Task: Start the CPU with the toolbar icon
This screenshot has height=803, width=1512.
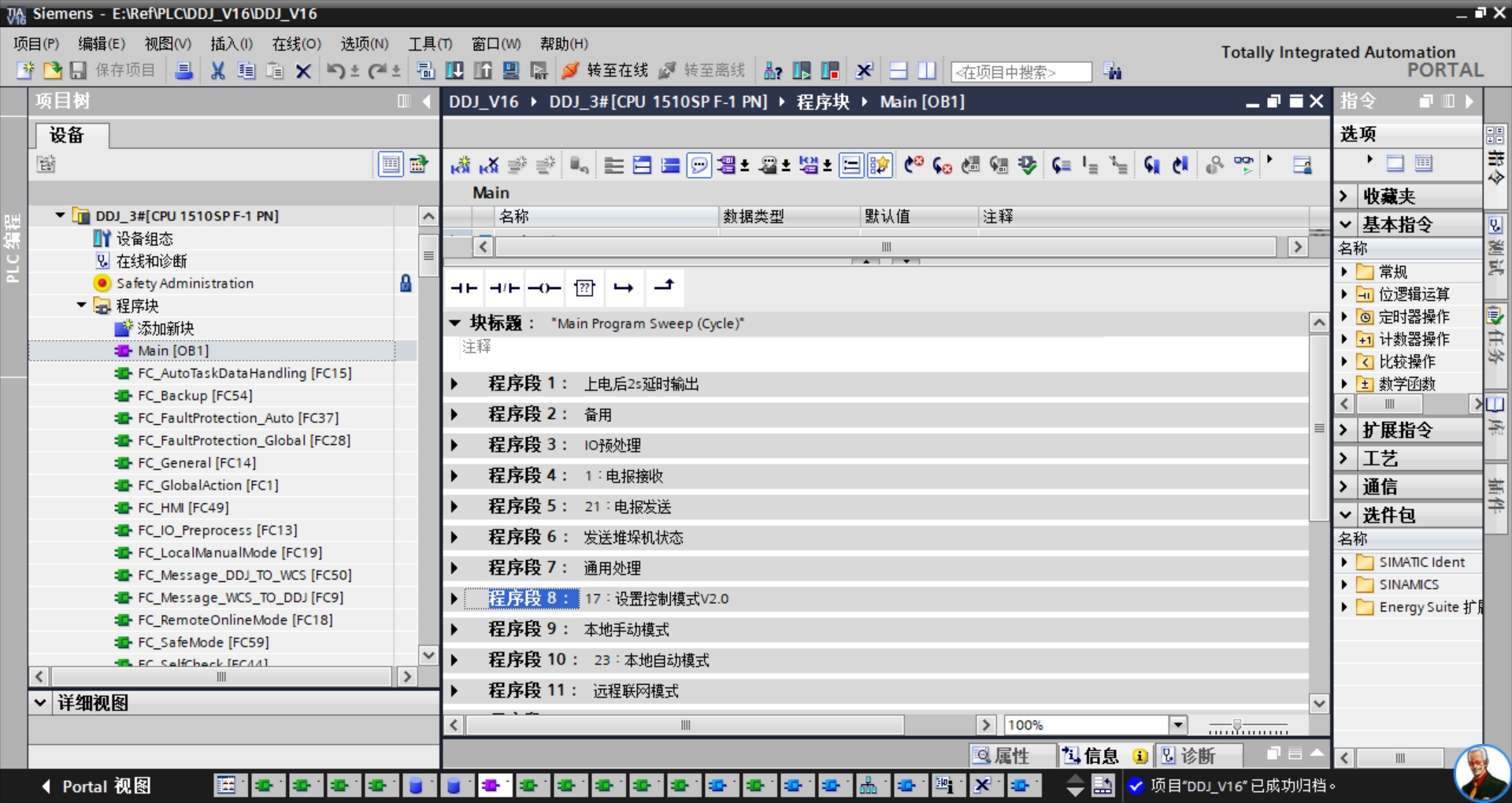Action: coord(802,72)
